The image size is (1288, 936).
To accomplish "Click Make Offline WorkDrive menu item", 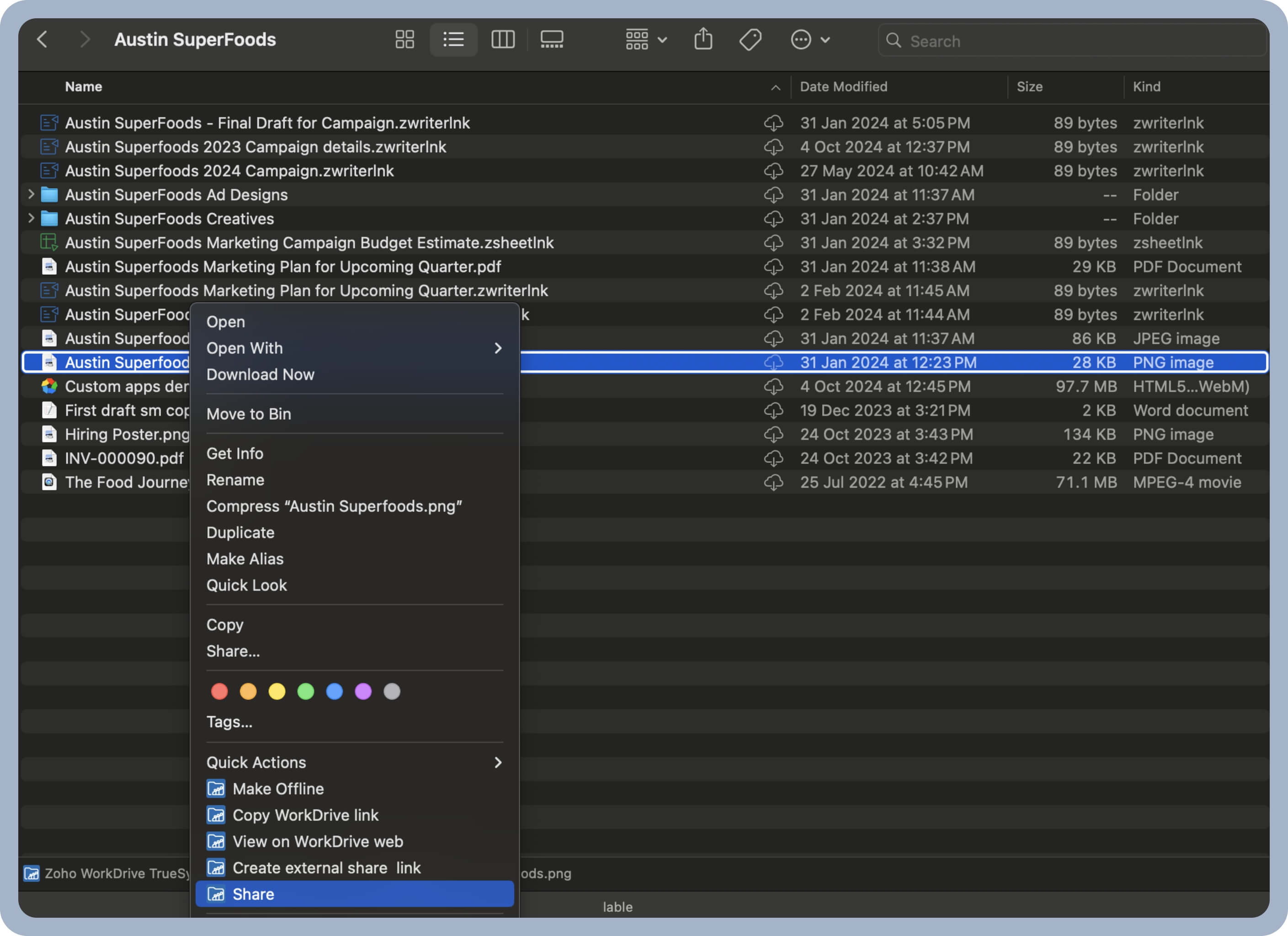I will 278,788.
